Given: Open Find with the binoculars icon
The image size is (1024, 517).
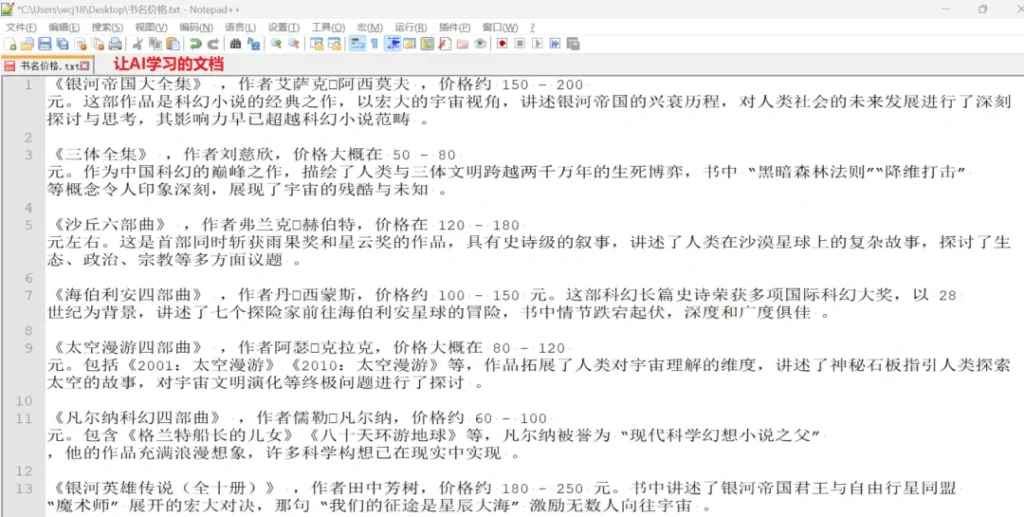Looking at the screenshot, I should [x=235, y=44].
